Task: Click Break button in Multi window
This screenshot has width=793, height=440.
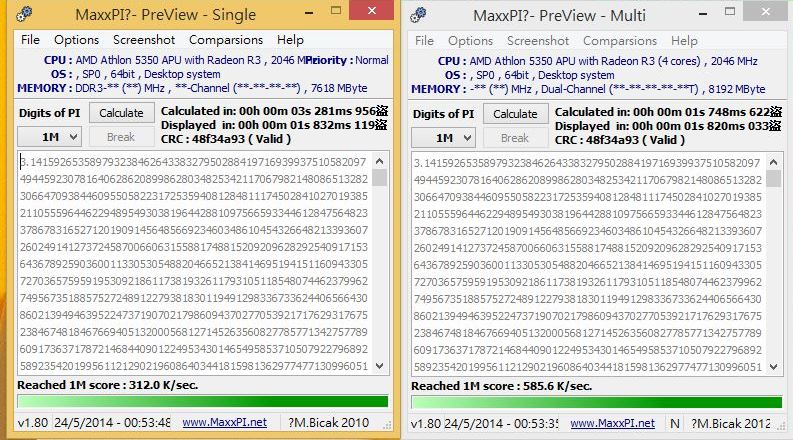Action: [515, 138]
